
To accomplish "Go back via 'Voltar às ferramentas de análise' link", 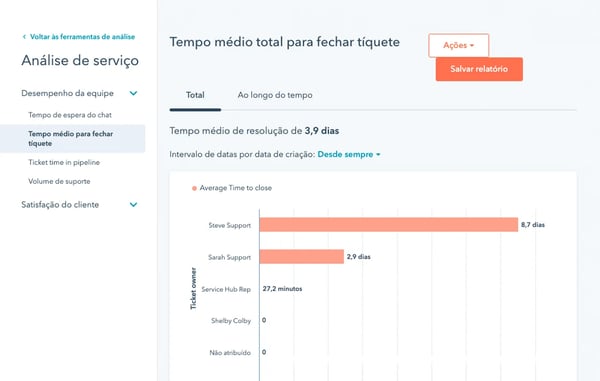I will coord(79,37).
